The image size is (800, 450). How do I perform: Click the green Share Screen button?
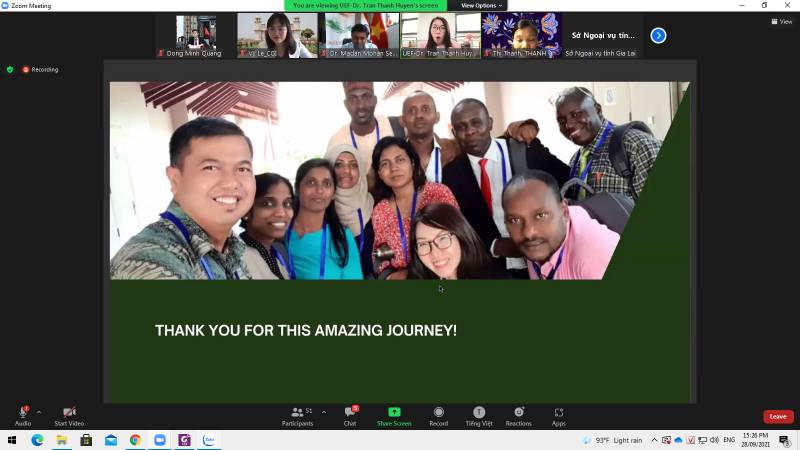click(394, 415)
